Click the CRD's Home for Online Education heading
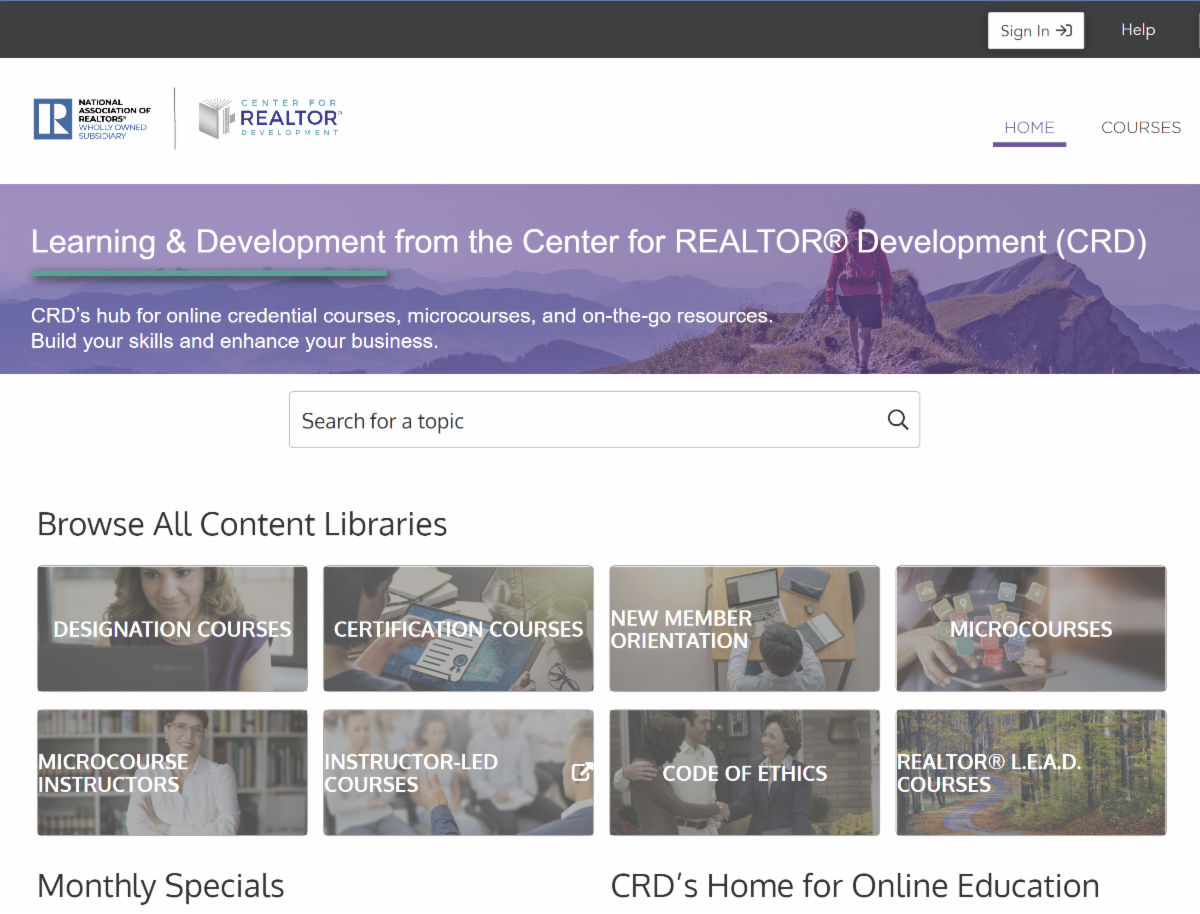1200x914 pixels. pos(854,886)
